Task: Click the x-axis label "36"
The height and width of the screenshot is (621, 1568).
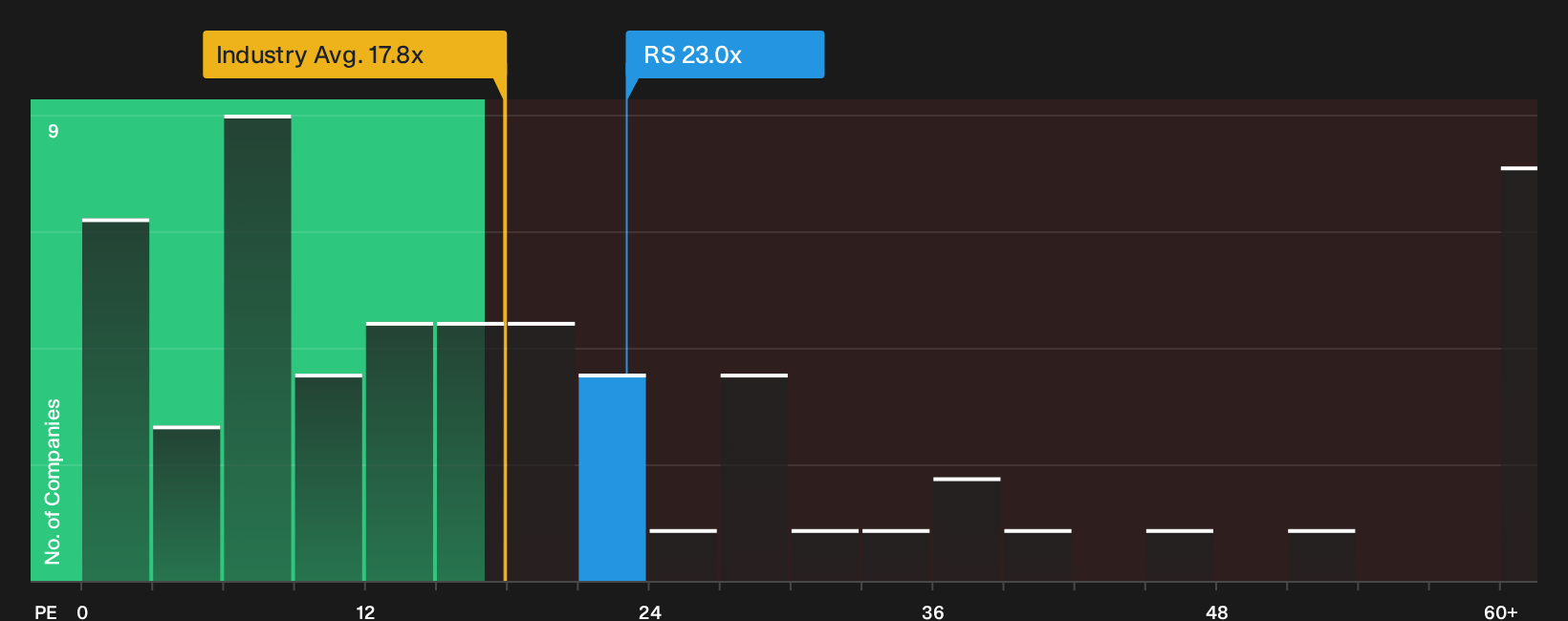Action: click(933, 611)
